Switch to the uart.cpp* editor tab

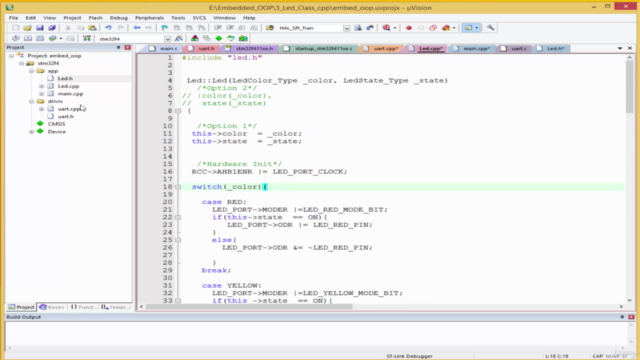click(x=382, y=49)
